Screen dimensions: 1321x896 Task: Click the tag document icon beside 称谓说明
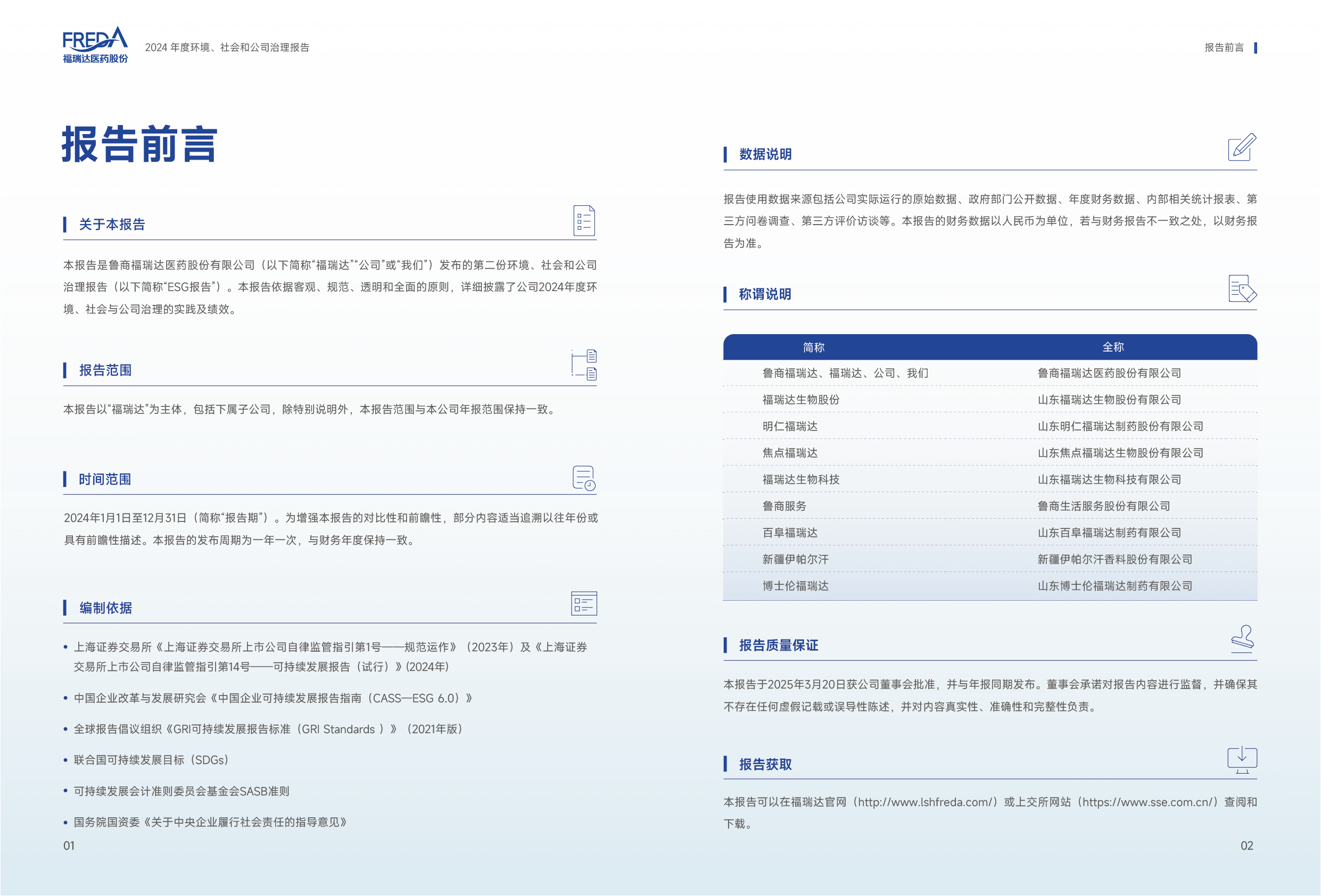point(1242,288)
